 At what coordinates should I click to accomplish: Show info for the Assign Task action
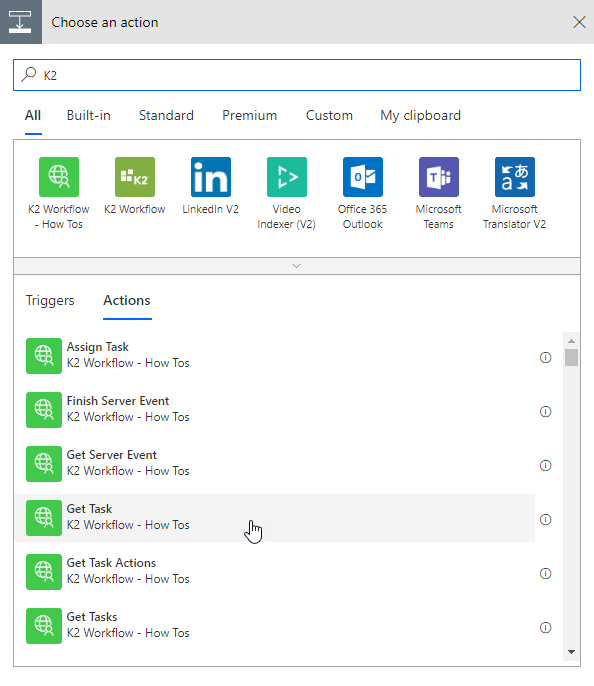click(x=545, y=357)
